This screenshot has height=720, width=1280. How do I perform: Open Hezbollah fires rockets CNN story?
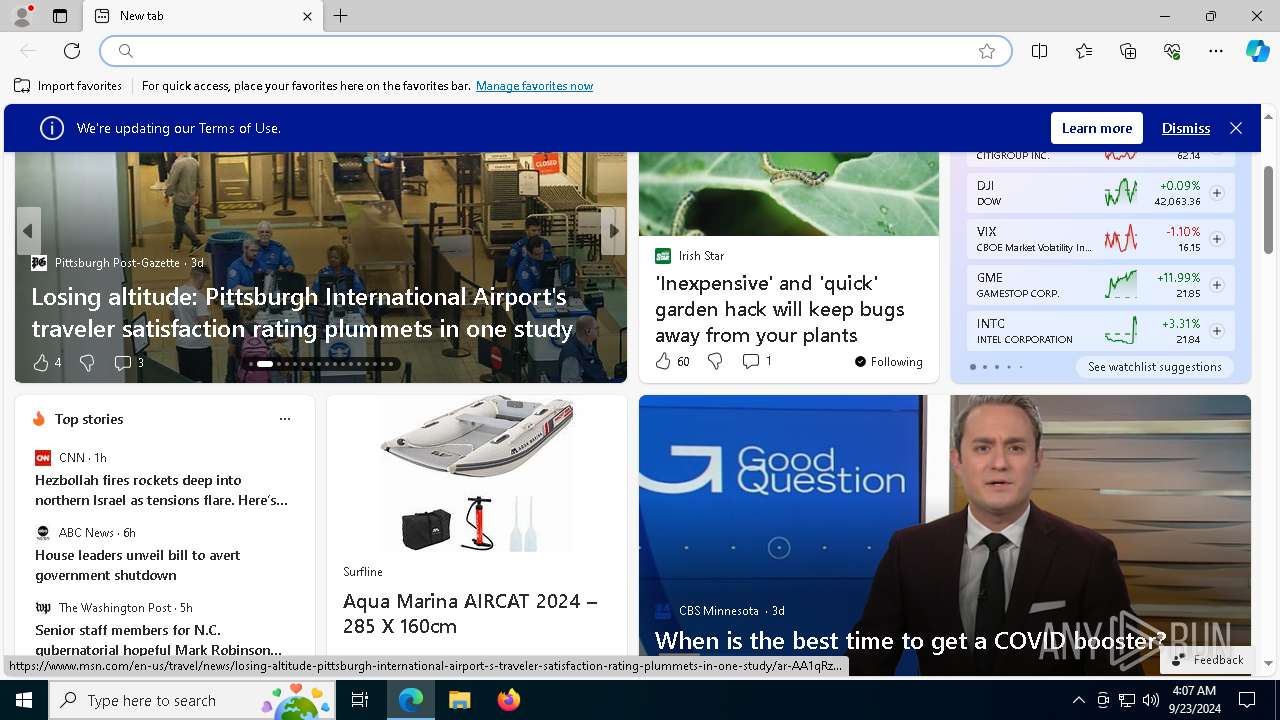162,490
